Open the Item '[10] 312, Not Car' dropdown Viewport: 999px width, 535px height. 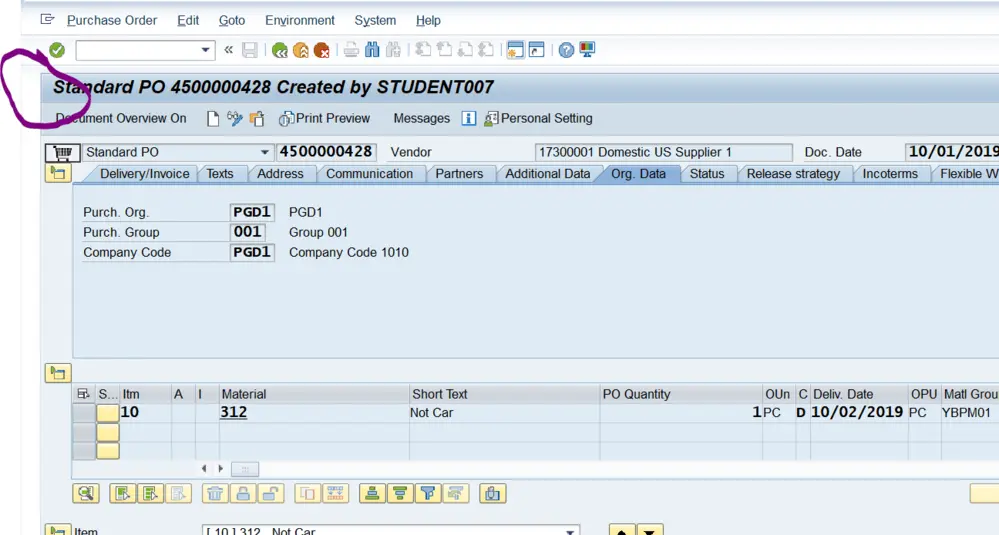point(571,531)
